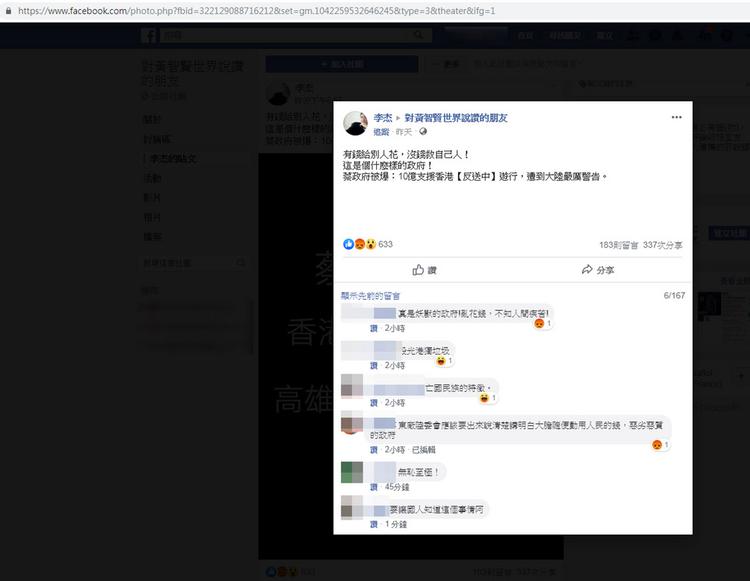750x581 pixels.
Task: Open the author name link 李杰
Action: tap(383, 118)
